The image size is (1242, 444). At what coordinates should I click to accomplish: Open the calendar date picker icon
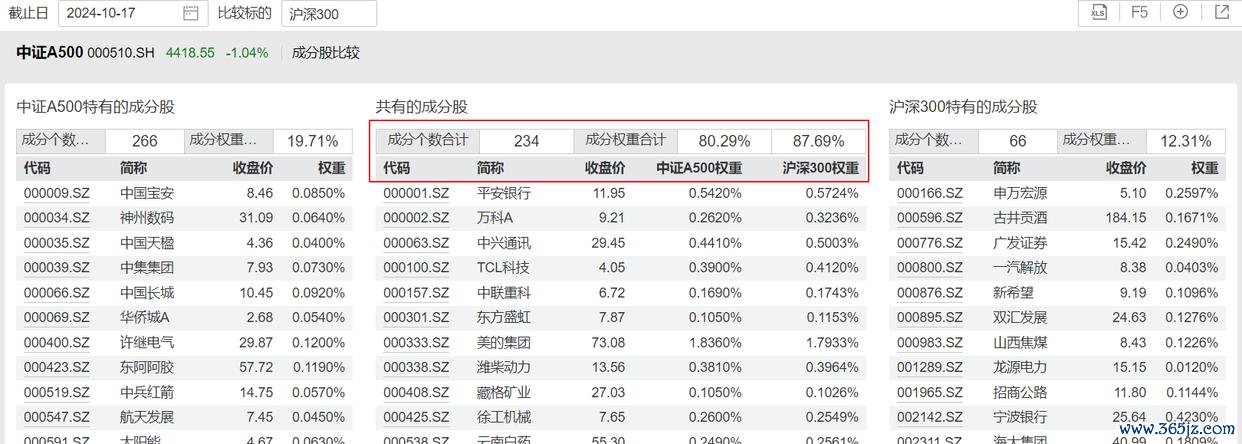[x=191, y=13]
